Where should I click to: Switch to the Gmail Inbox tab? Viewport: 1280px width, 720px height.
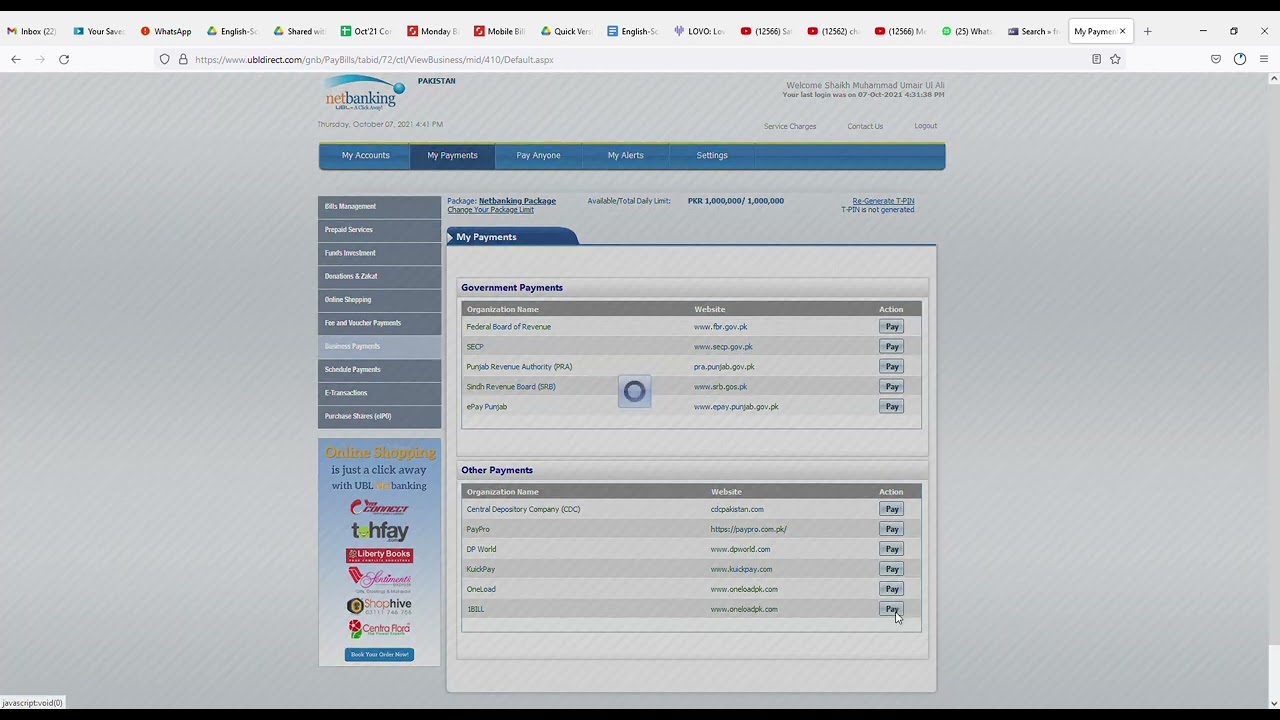coord(32,31)
